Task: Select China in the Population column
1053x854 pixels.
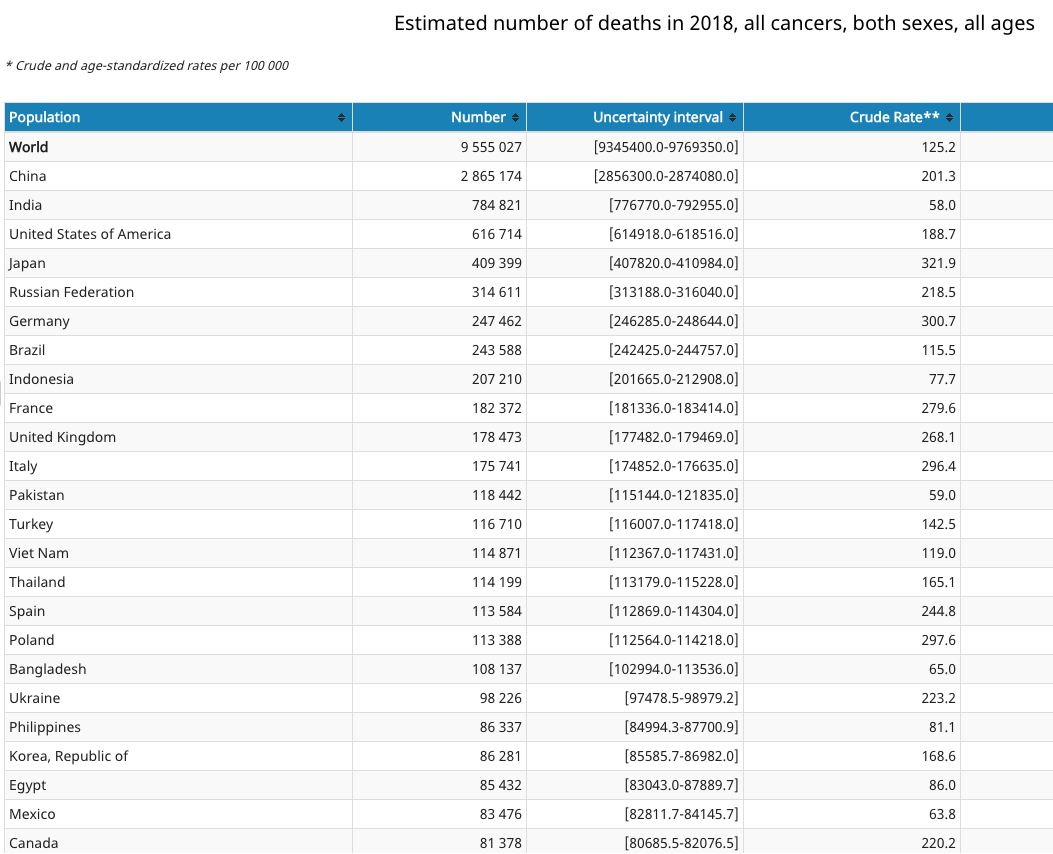Action: point(28,176)
